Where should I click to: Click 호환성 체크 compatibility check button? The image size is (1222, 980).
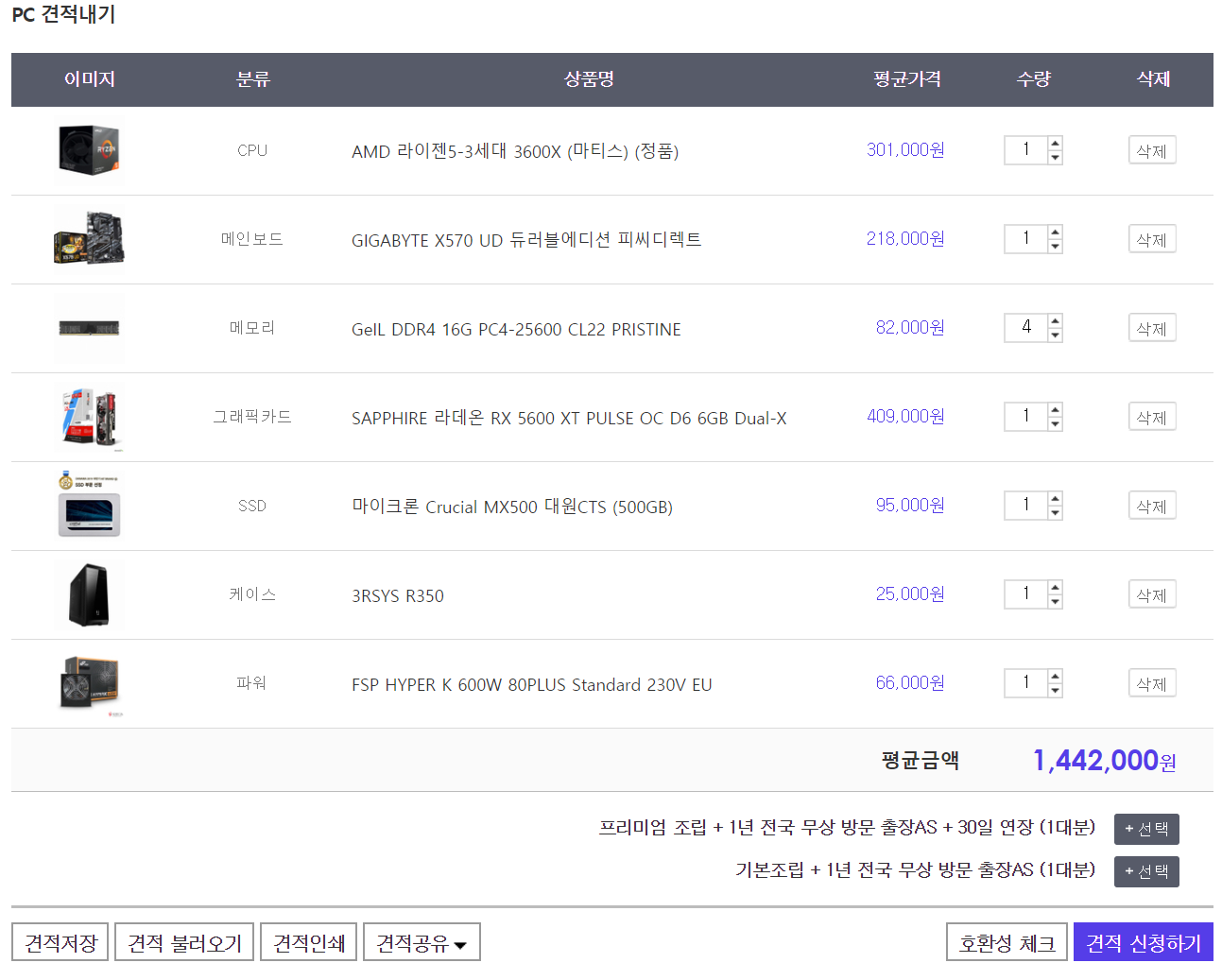[1007, 942]
